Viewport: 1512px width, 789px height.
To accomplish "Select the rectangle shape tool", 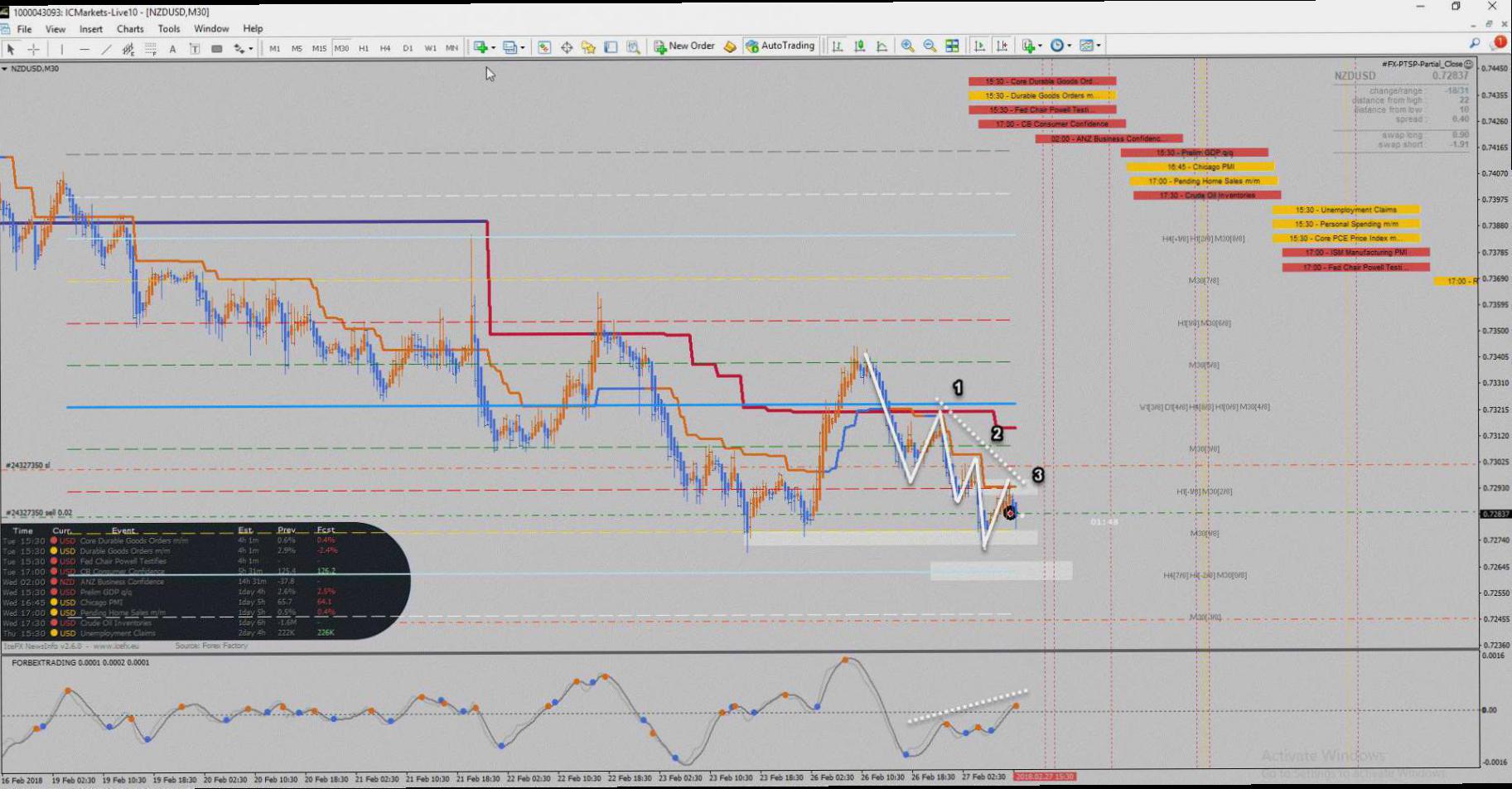I will coord(217,49).
